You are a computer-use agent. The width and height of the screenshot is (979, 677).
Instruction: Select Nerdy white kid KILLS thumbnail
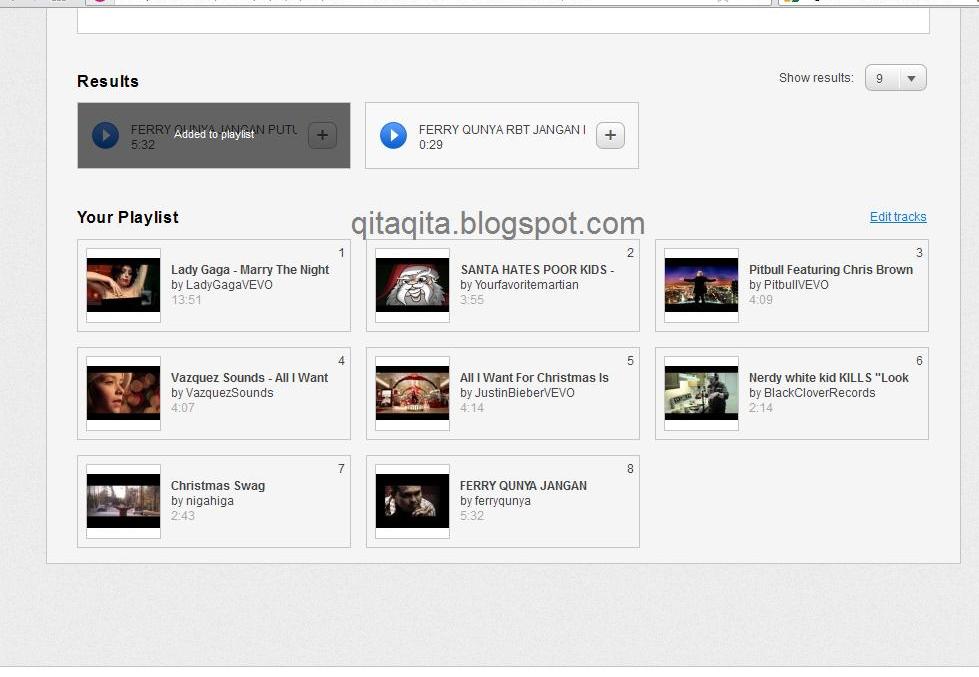(701, 393)
